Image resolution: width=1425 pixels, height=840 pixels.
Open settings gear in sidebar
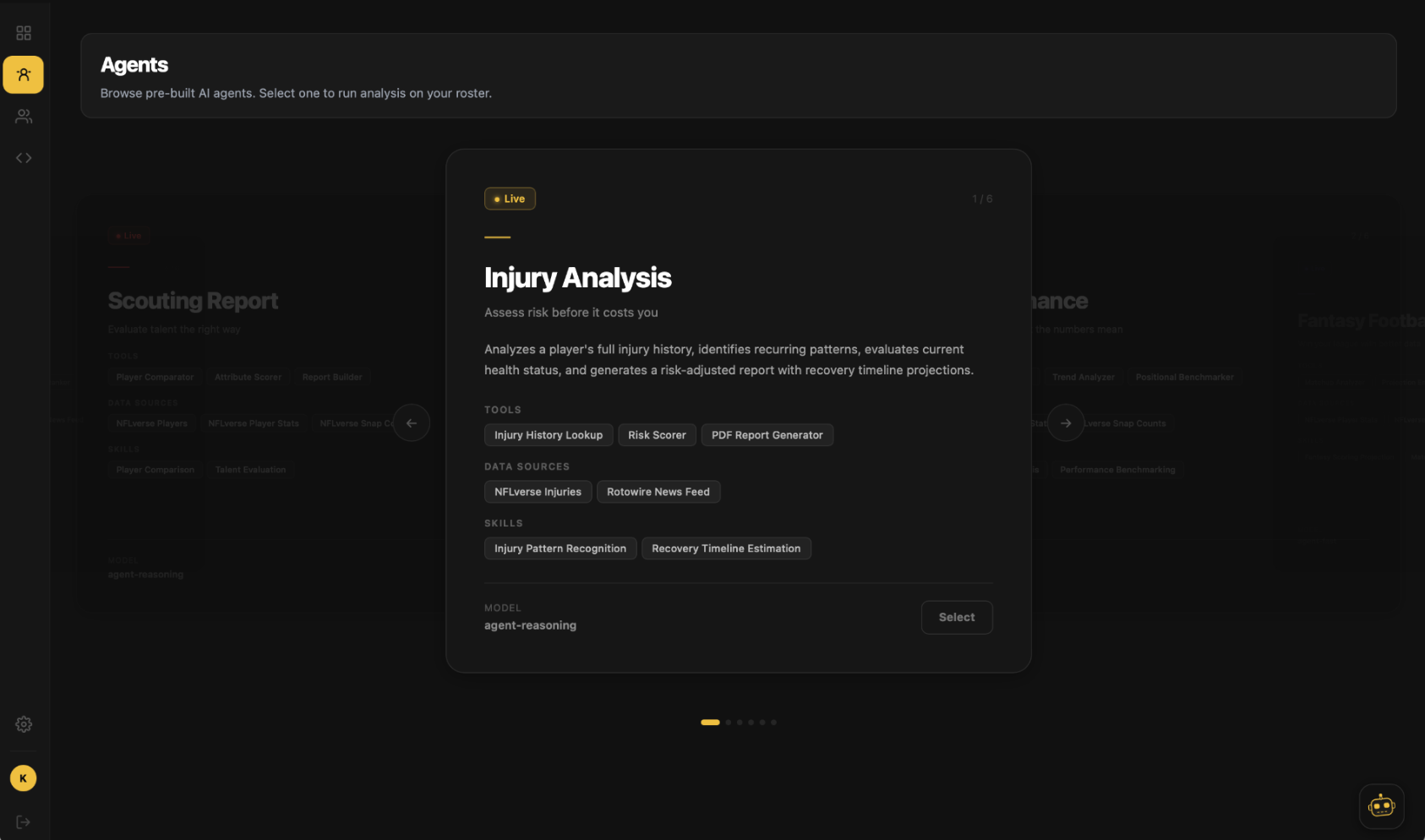click(24, 724)
